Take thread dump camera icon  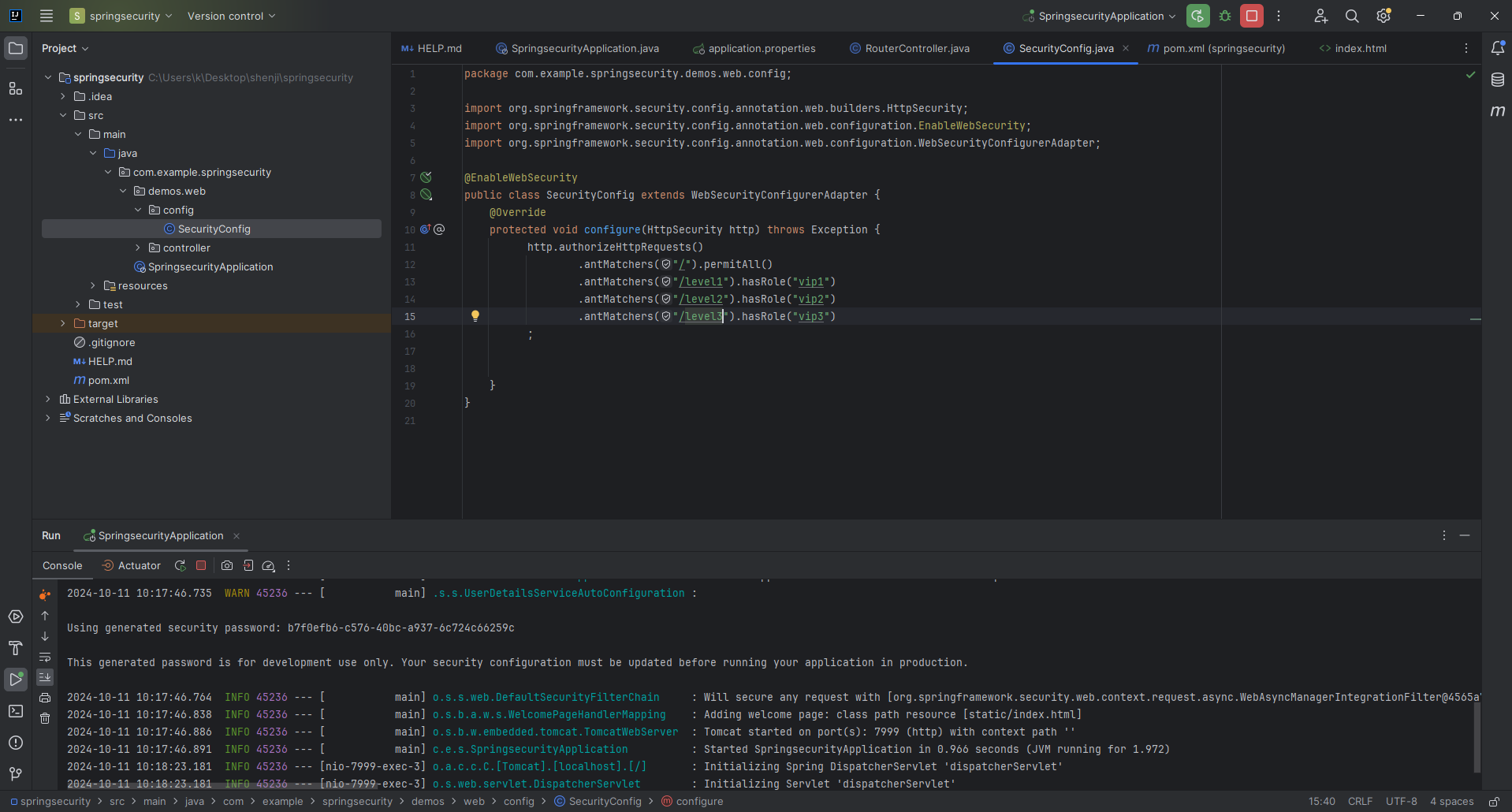(x=227, y=565)
